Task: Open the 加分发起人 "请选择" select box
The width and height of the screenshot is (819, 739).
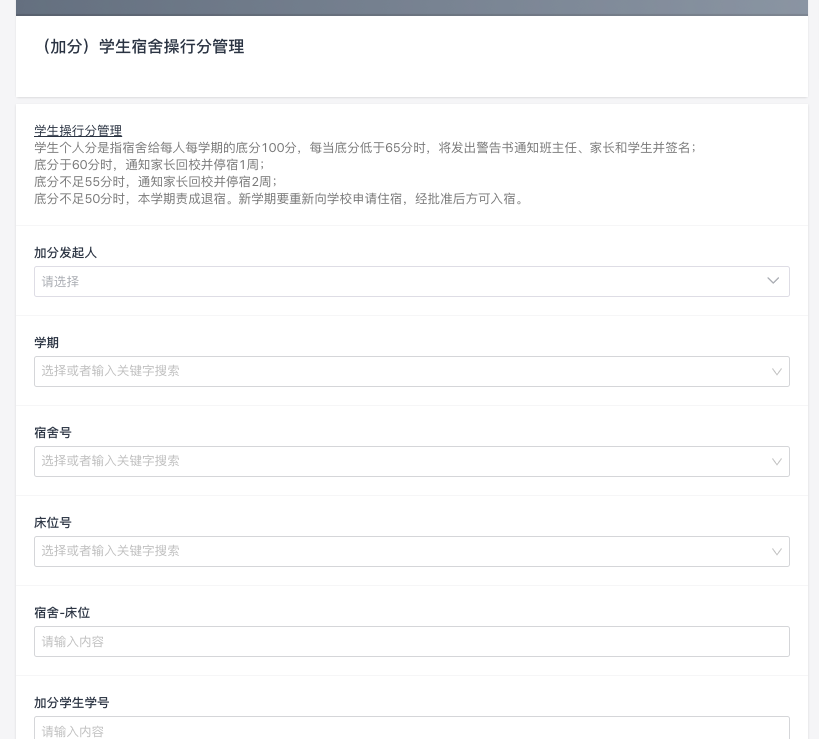Action: tap(400, 281)
